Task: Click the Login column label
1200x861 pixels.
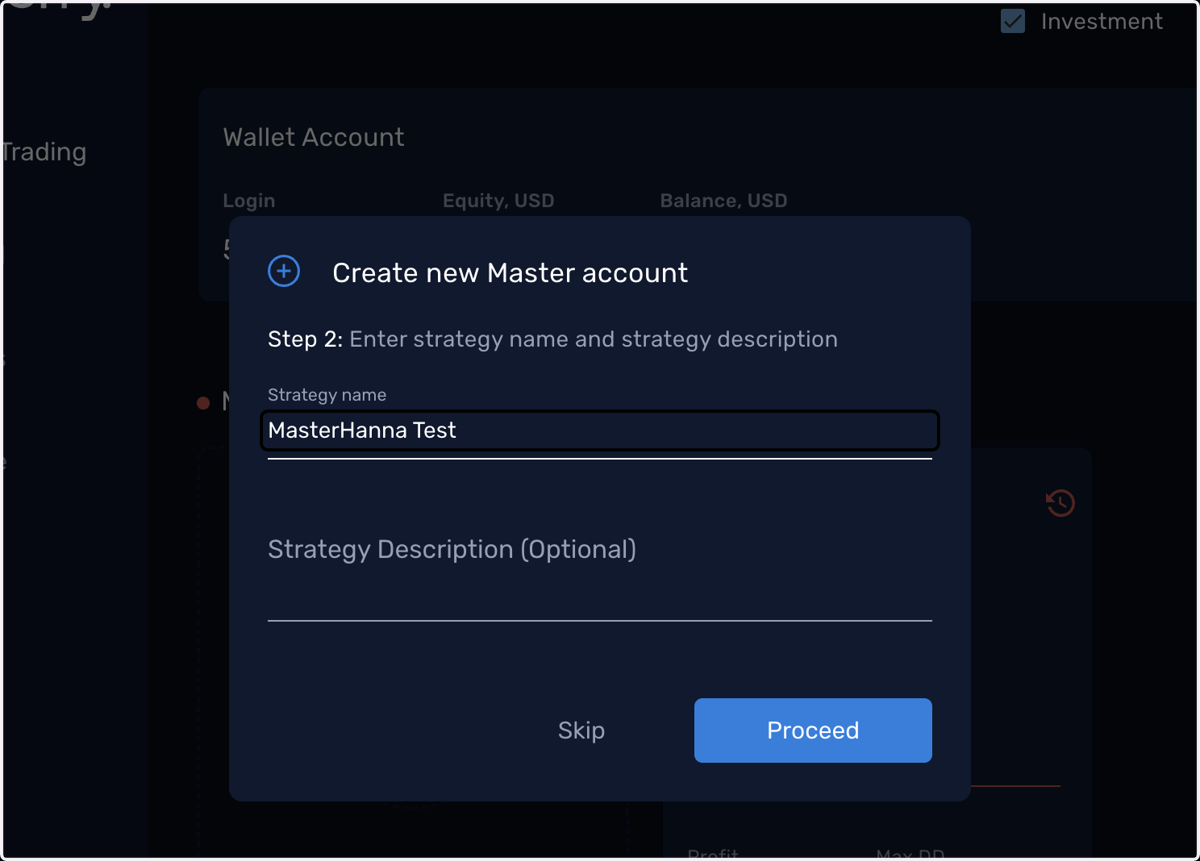Action: (249, 200)
